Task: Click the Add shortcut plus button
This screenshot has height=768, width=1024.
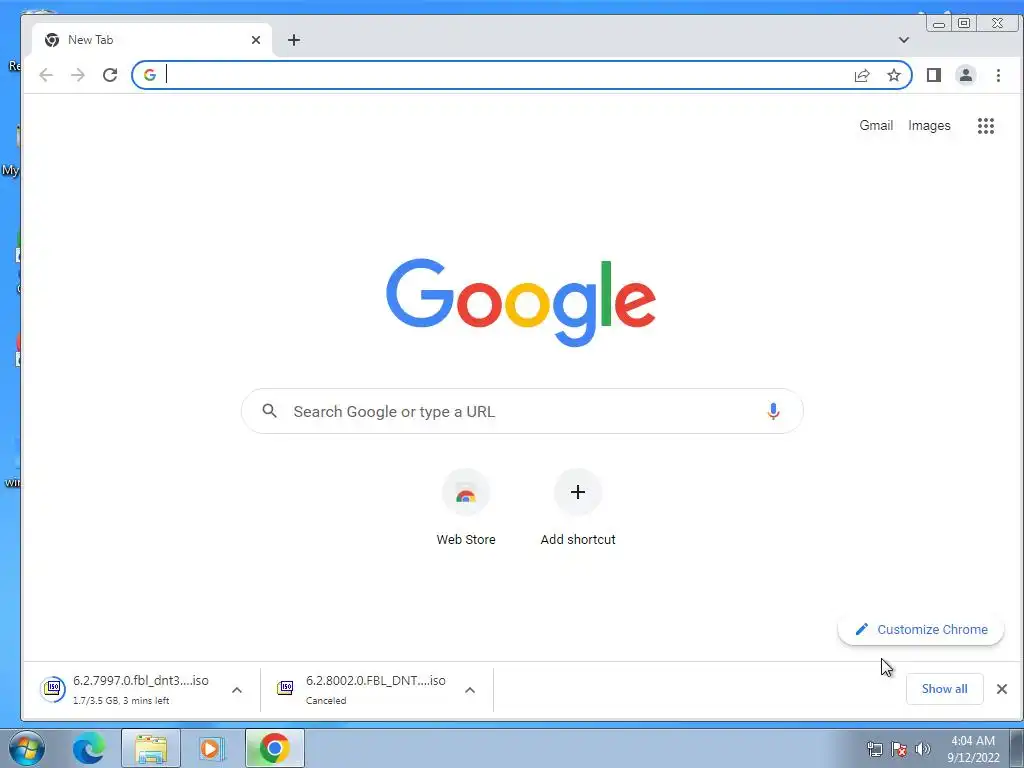Action: pyautogui.click(x=578, y=492)
